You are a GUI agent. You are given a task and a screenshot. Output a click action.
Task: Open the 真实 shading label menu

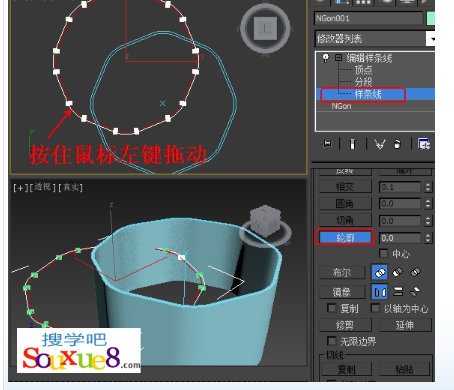[x=70, y=188]
